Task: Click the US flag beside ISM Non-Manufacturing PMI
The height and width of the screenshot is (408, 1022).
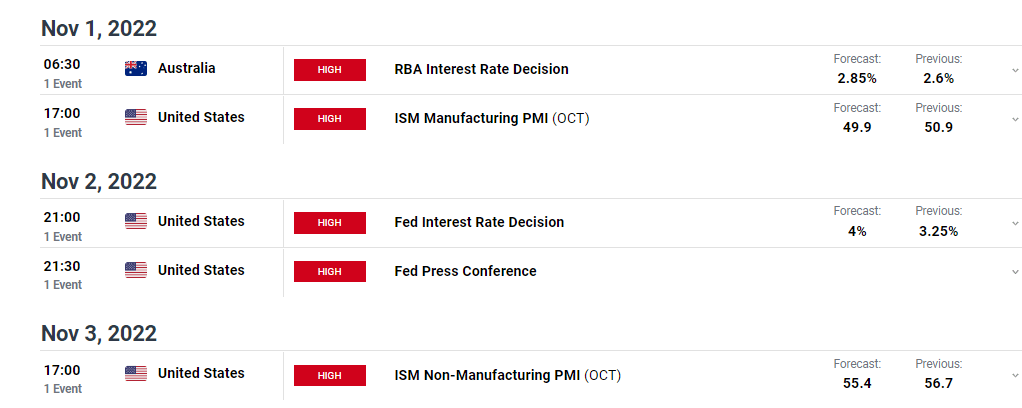Action: pyautogui.click(x=136, y=373)
